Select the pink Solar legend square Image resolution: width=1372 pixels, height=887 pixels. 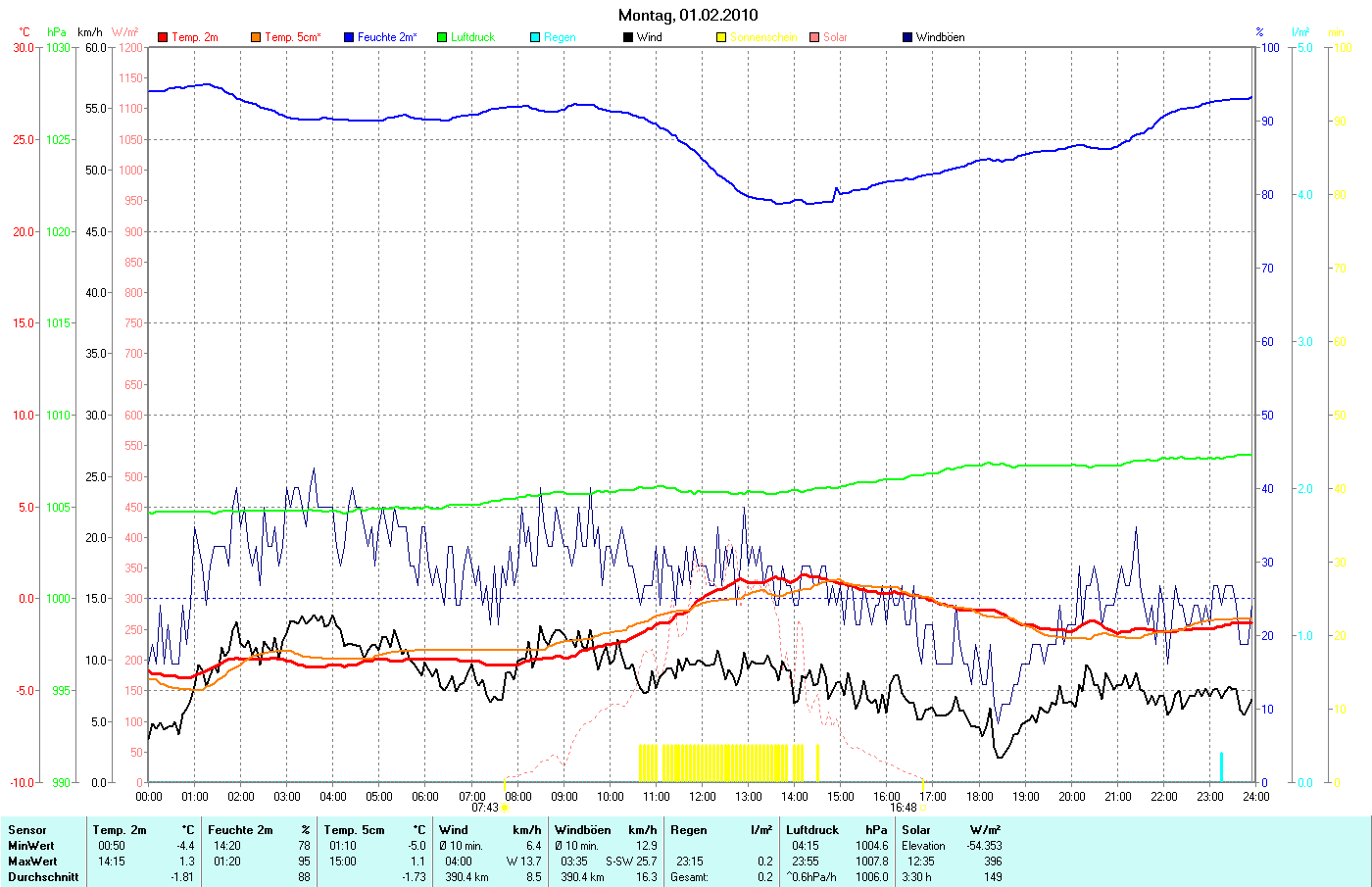(814, 37)
